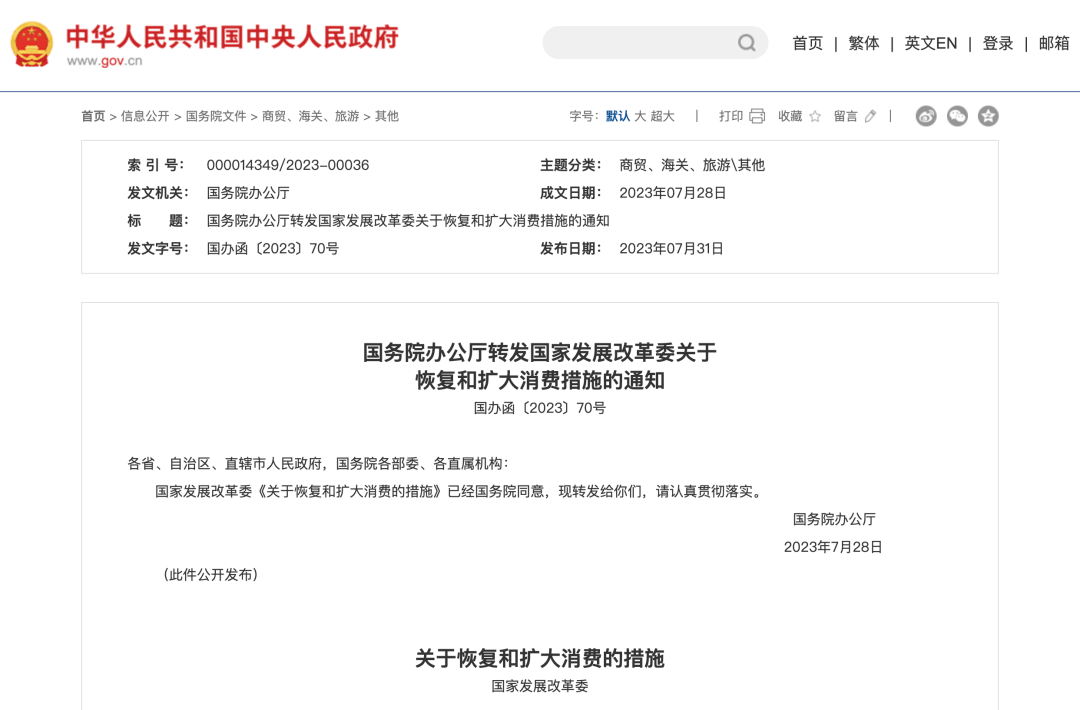Image resolution: width=1080 pixels, height=710 pixels.
Task: Open the 邮箱 mailbox link
Action: point(1053,43)
